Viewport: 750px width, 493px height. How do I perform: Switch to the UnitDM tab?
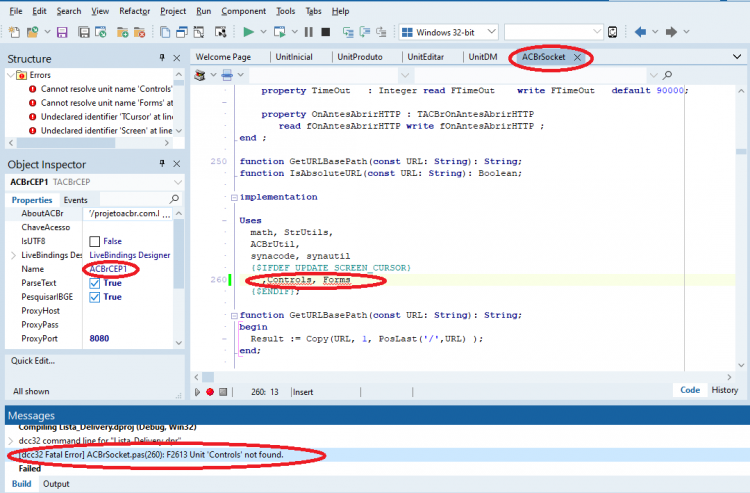coord(483,57)
